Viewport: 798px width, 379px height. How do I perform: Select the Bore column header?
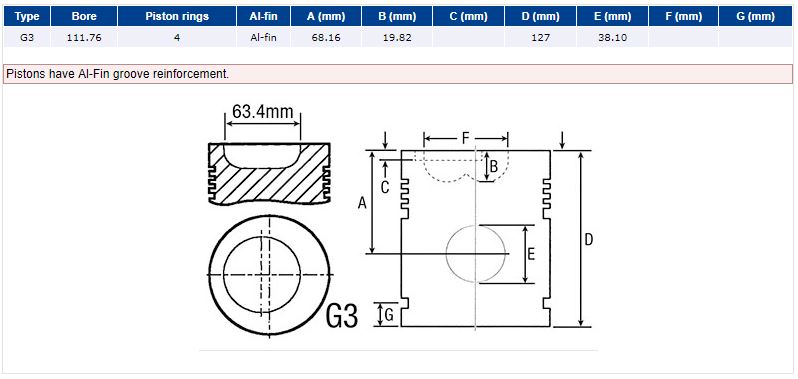pos(84,16)
